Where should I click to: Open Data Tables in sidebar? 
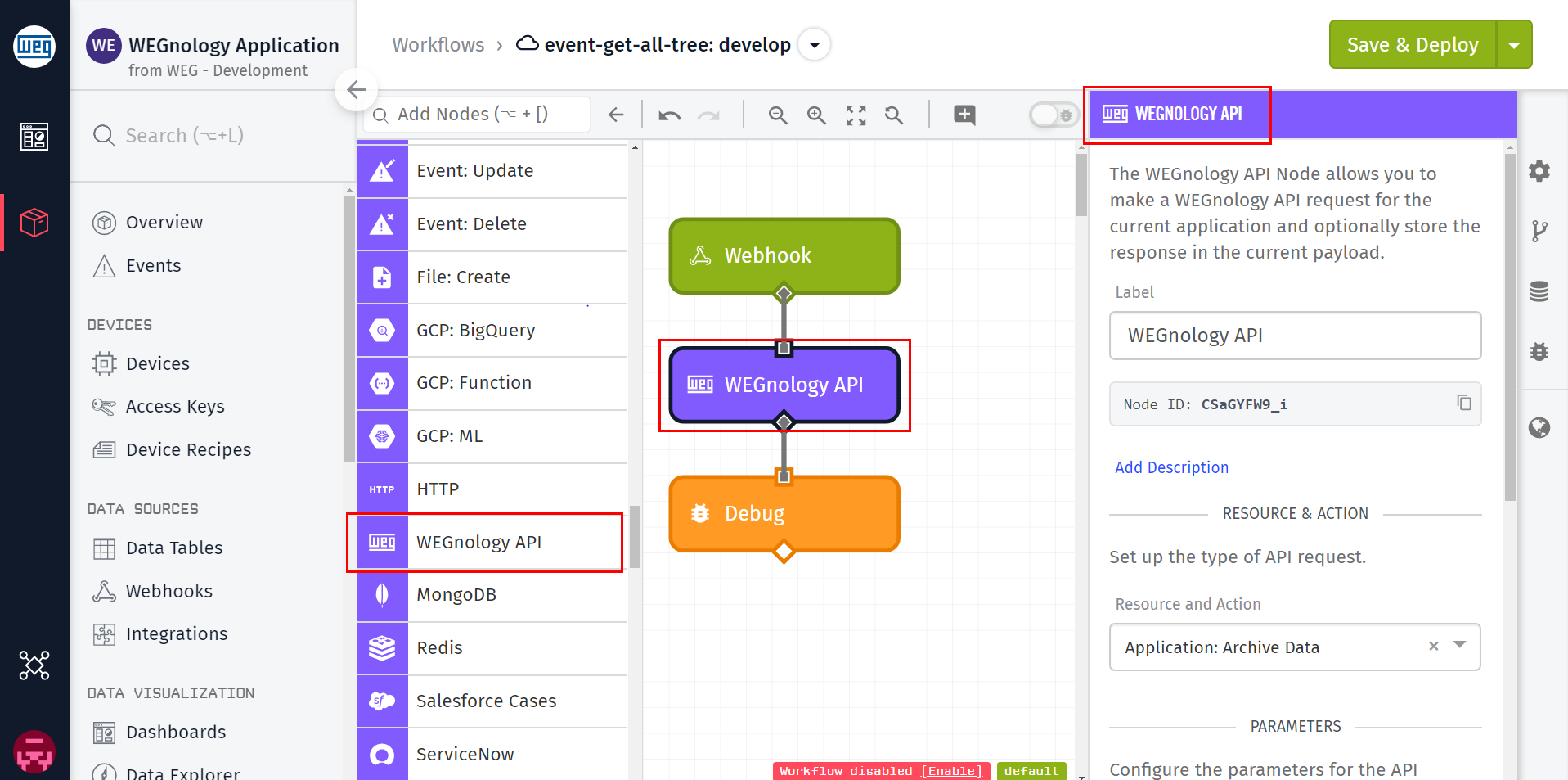[x=174, y=548]
